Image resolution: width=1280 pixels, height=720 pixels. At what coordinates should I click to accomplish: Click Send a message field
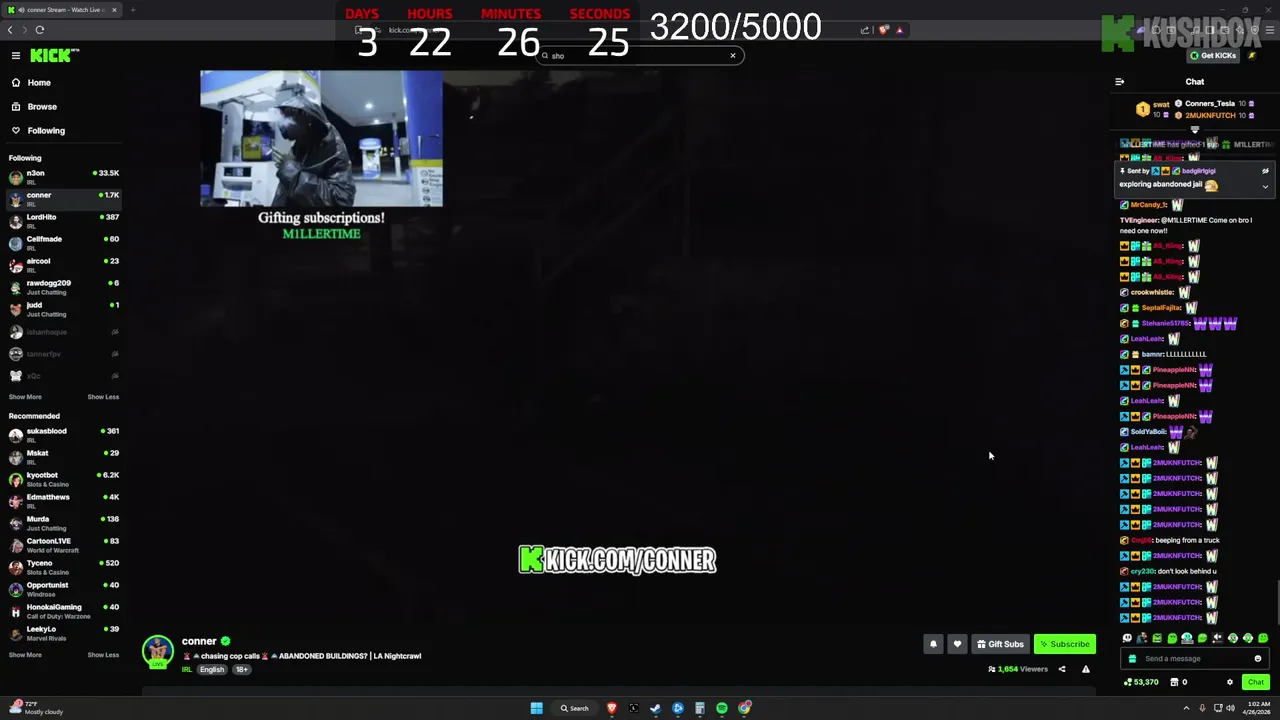(x=1195, y=659)
